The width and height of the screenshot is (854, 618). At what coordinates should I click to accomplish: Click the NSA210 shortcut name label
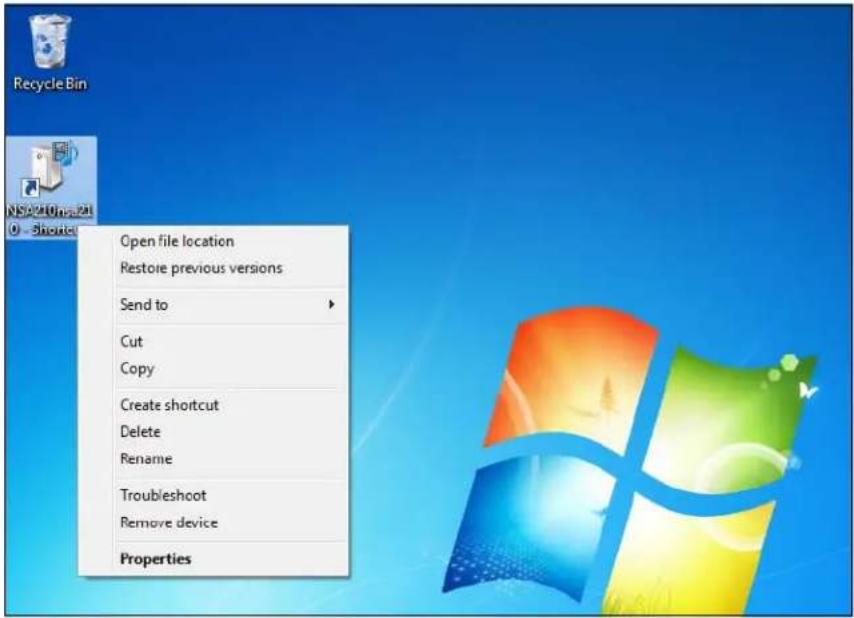pos(49,219)
